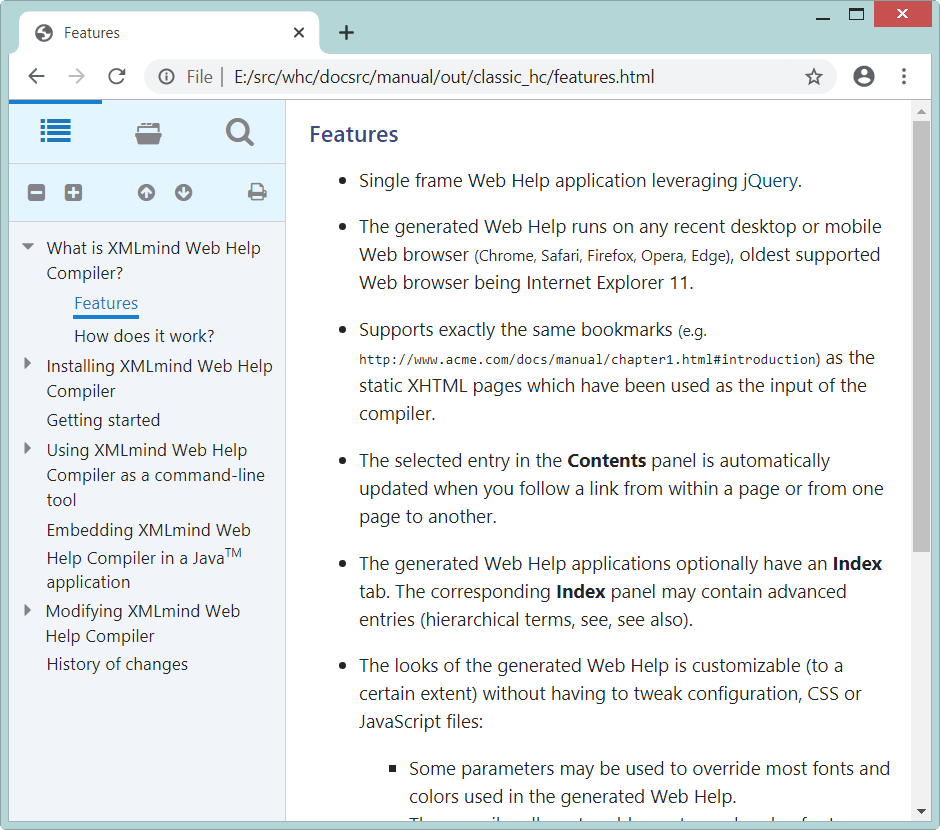Click the 'Features' page heading
Screen dimensions: 940x830
pos(354,134)
